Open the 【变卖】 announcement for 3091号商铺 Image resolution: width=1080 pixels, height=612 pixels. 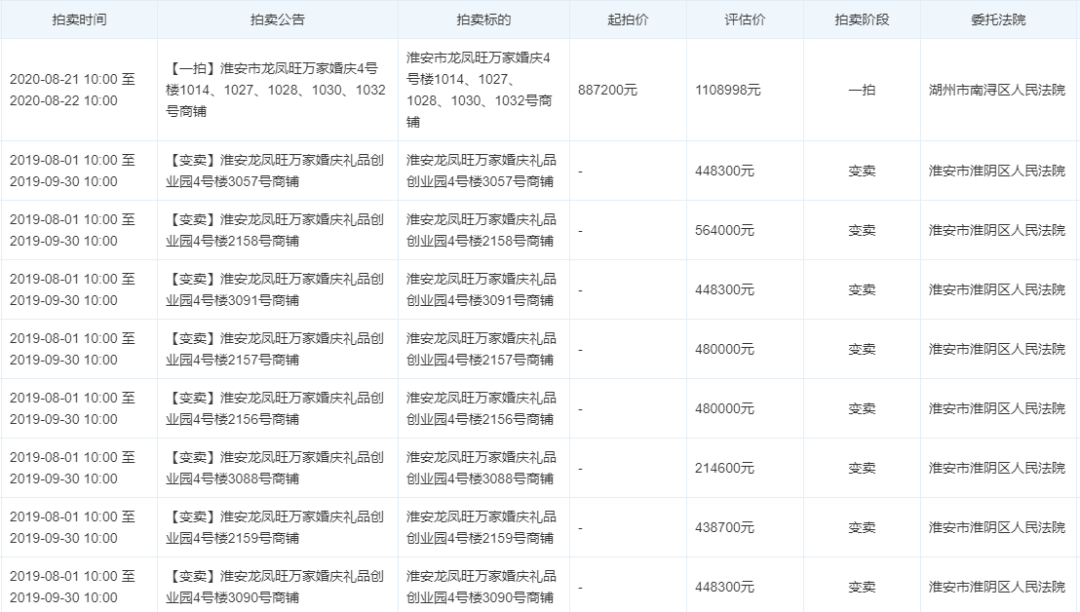(274, 290)
